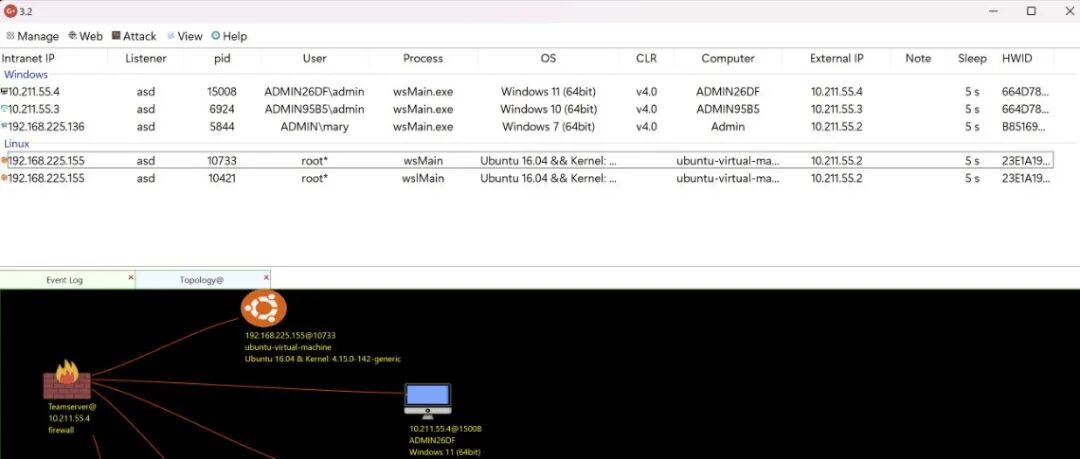This screenshot has width=1080, height=459.
Task: Sort by Process column header
Action: pos(423,59)
